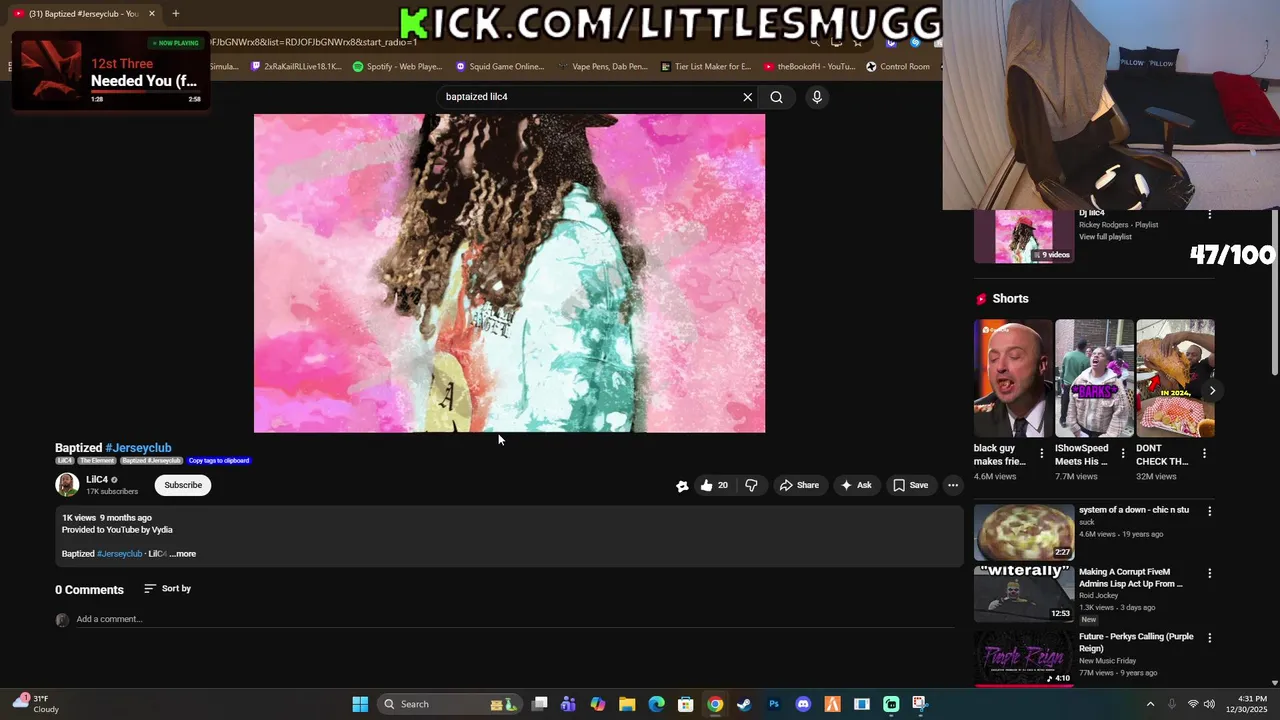Open the volume tray icon
Image resolution: width=1280 pixels, height=720 pixels.
[x=1209, y=704]
